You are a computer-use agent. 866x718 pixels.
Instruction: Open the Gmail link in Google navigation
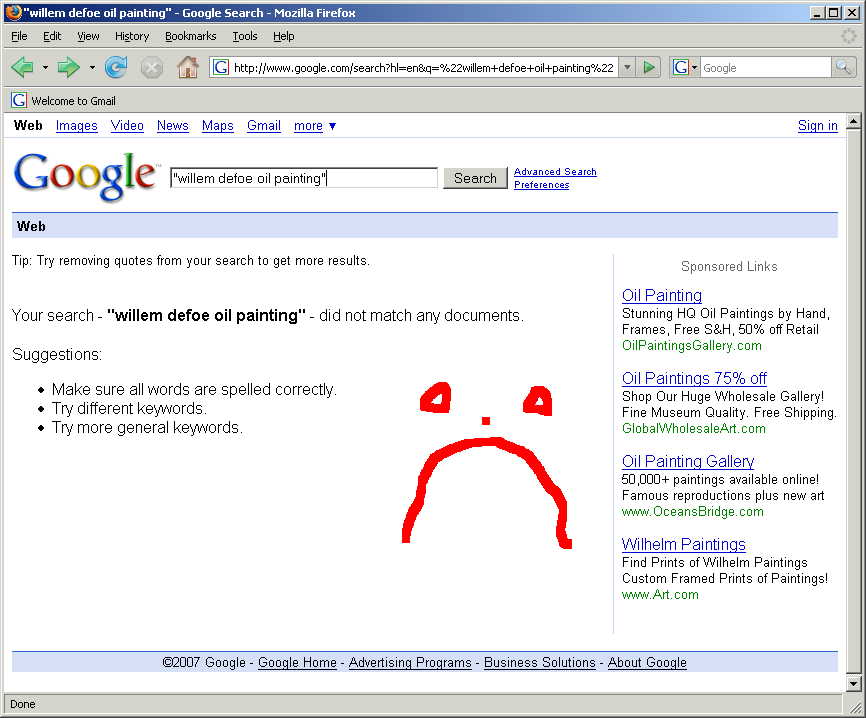(x=264, y=126)
